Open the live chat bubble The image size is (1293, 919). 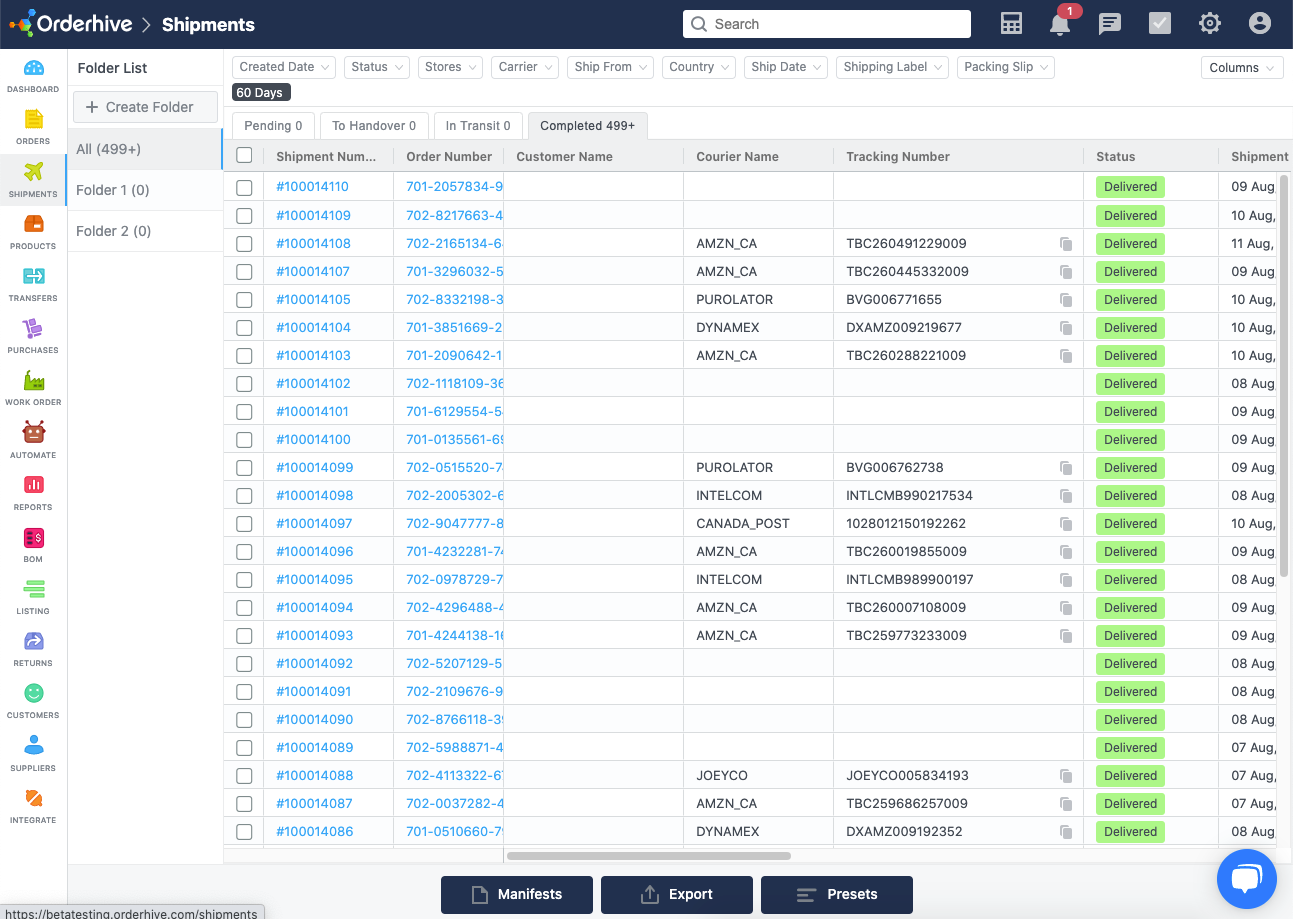click(1246, 879)
